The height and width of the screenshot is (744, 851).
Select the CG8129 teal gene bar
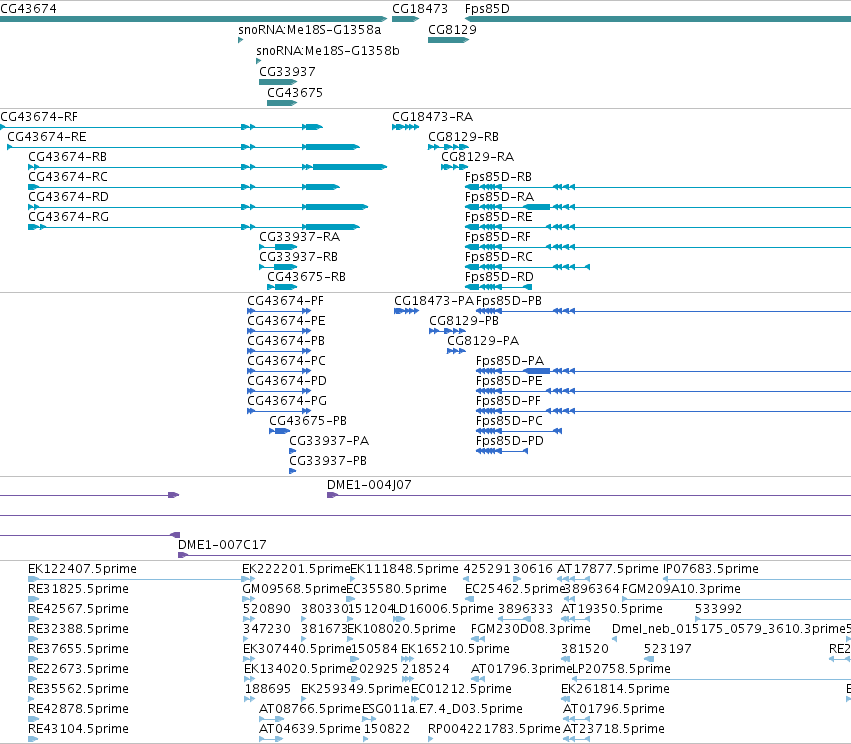(x=448, y=40)
